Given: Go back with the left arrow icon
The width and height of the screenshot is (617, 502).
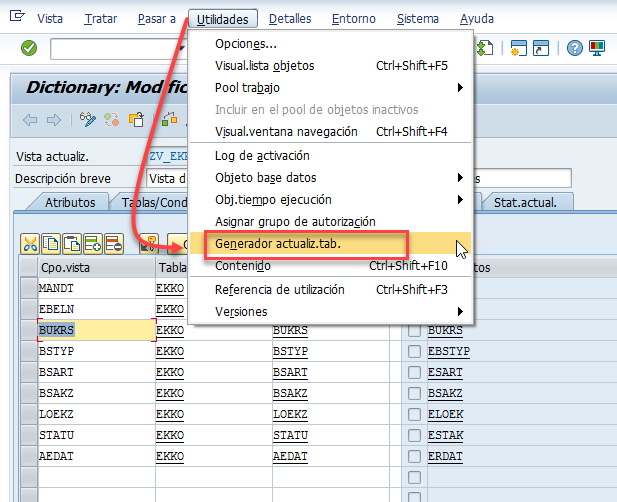Looking at the screenshot, I should [30, 120].
